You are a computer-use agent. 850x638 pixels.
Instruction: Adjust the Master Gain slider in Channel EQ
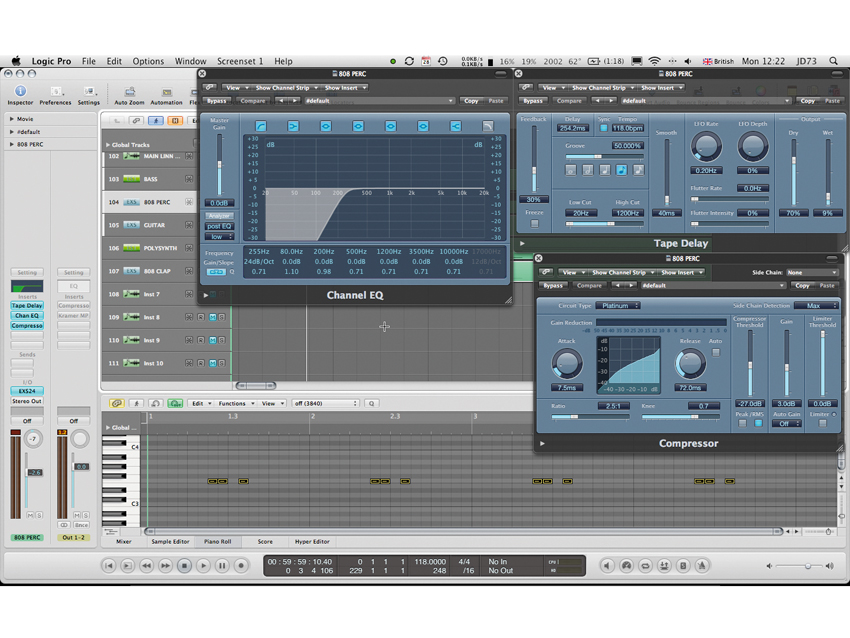220,165
